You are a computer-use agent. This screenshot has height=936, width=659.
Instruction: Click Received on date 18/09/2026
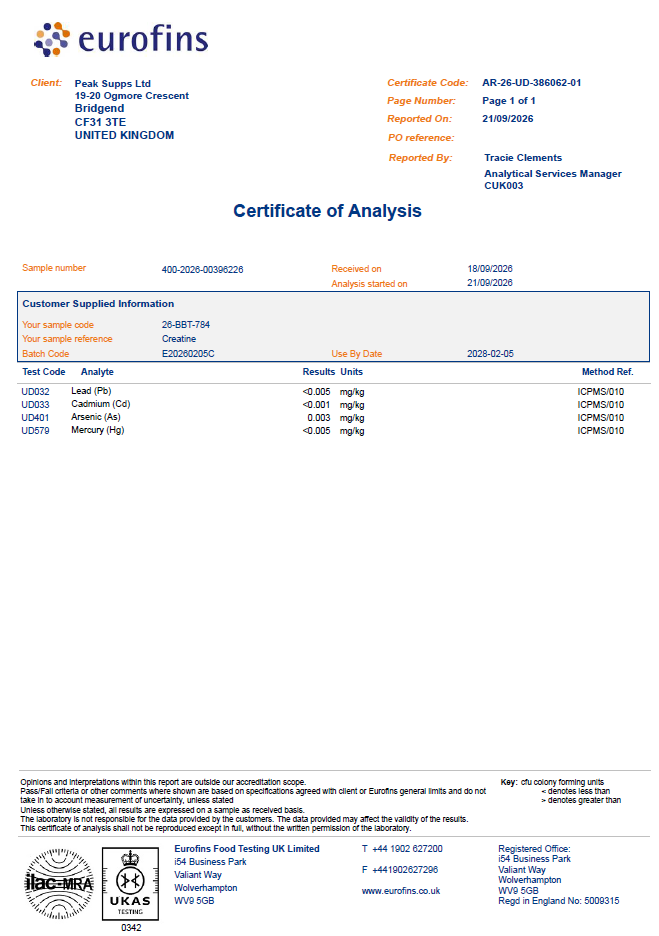coord(489,269)
